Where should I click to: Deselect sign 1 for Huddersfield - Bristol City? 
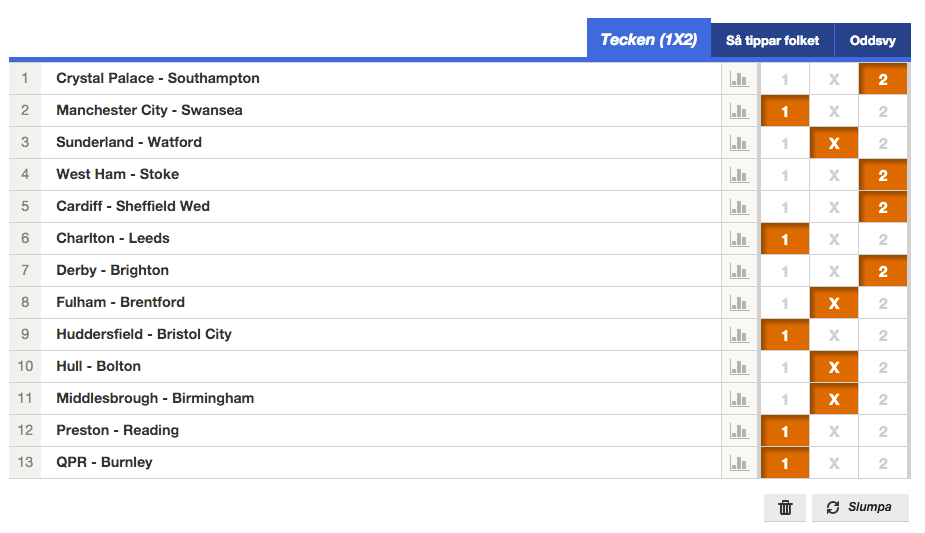coord(785,335)
